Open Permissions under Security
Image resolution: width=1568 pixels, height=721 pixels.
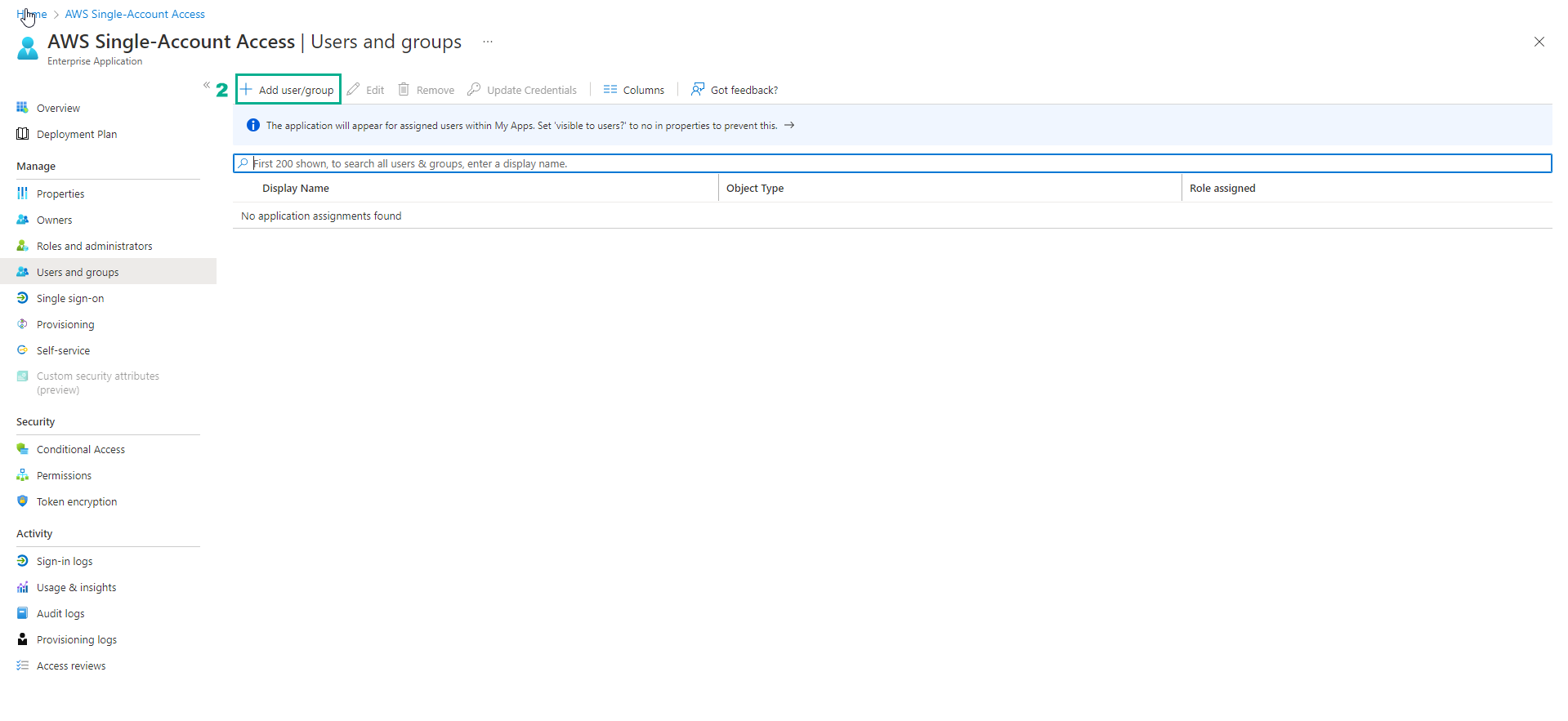click(64, 475)
